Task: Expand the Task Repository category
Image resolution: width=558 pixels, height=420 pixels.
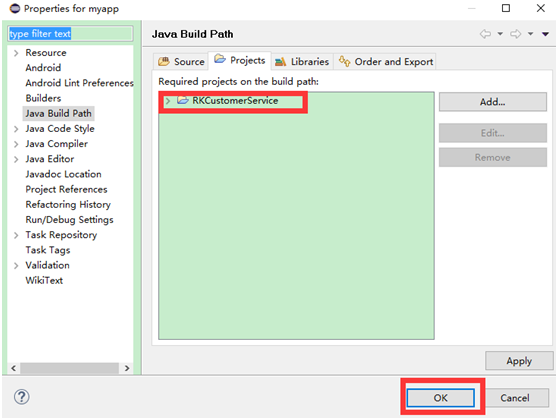Action: 16,235
